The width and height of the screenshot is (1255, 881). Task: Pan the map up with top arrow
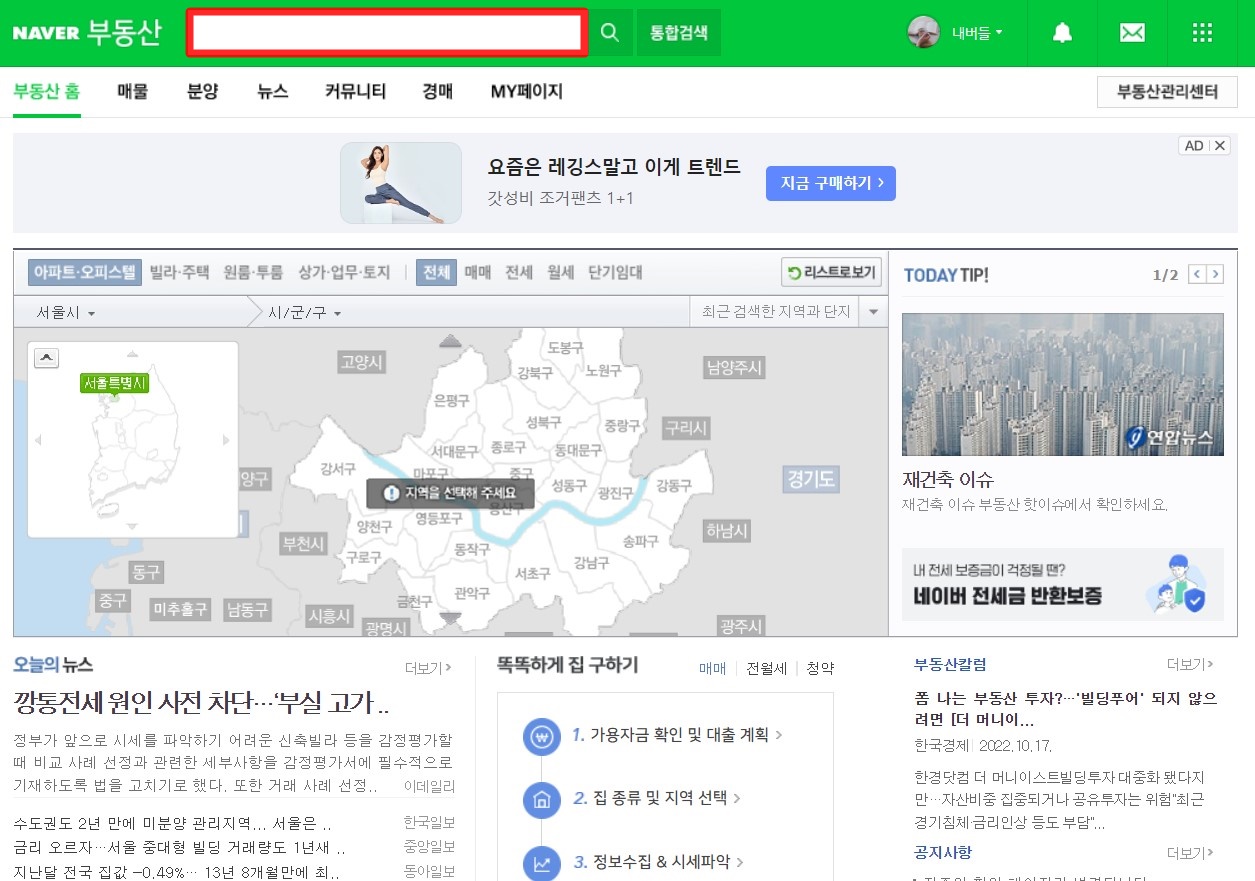click(451, 342)
